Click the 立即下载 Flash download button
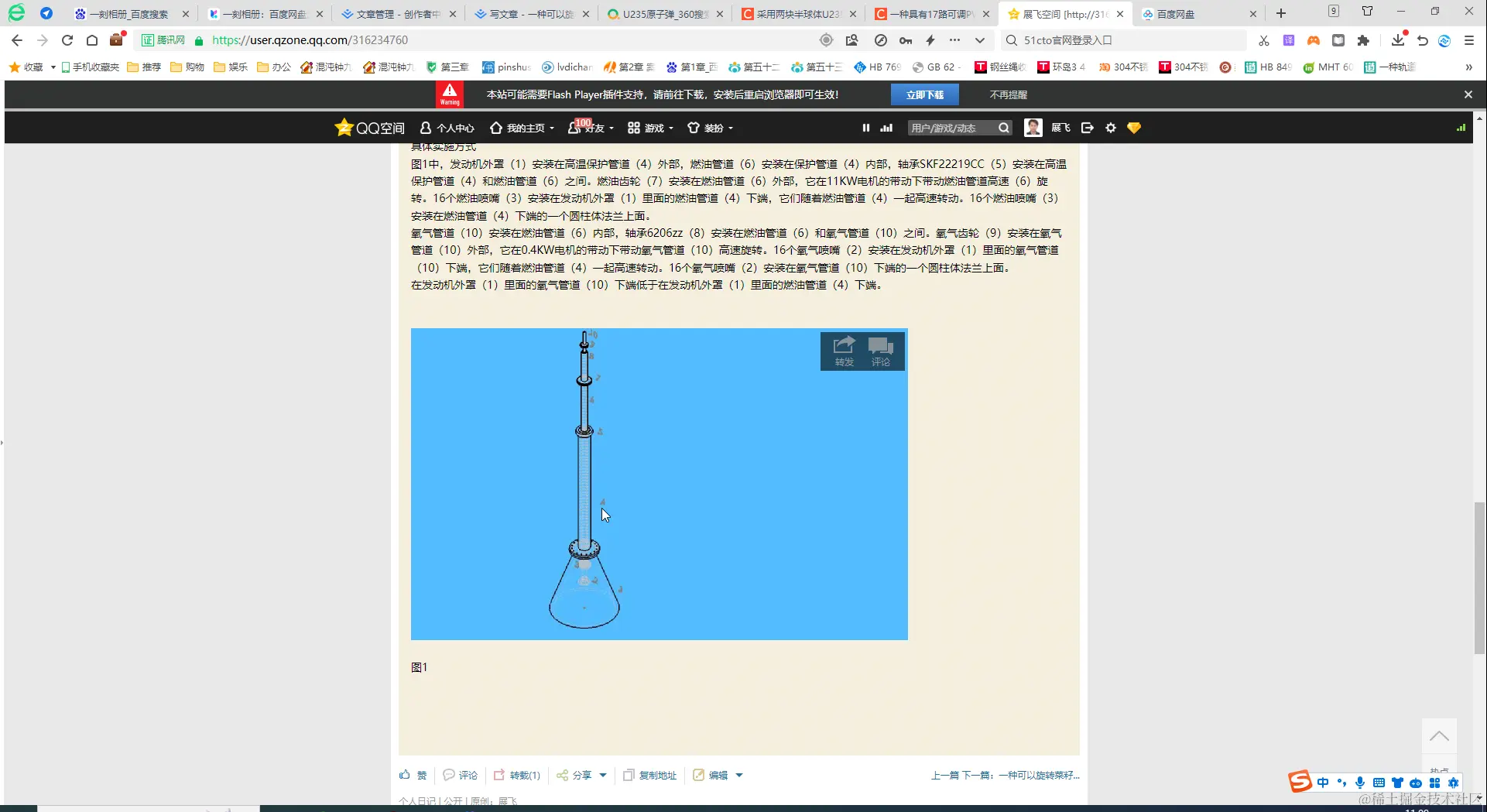Image resolution: width=1487 pixels, height=812 pixels. click(925, 94)
